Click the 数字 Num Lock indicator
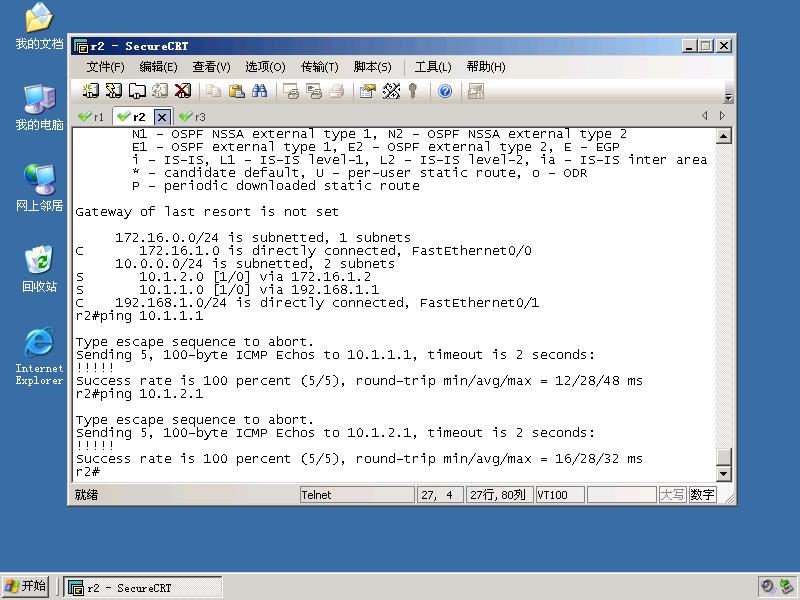 [703, 494]
